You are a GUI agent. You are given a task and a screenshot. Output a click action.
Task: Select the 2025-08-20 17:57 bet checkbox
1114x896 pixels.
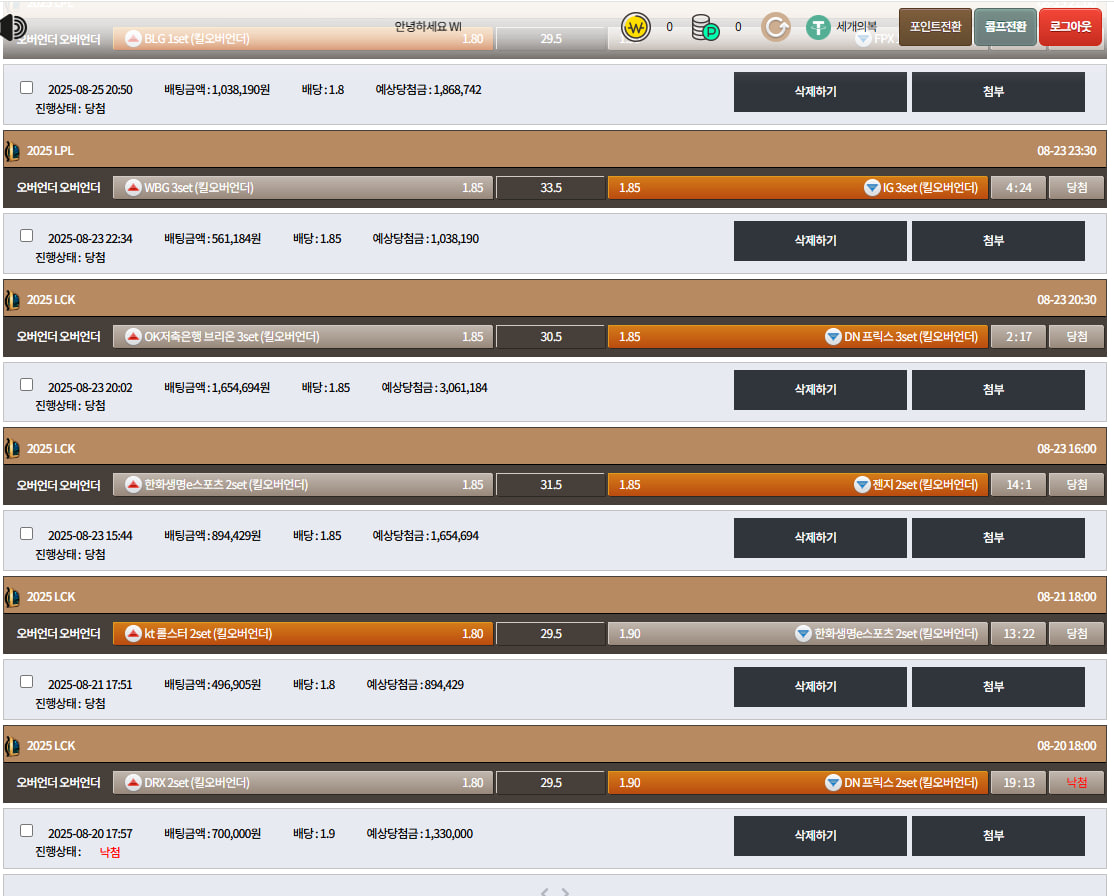pyautogui.click(x=27, y=831)
